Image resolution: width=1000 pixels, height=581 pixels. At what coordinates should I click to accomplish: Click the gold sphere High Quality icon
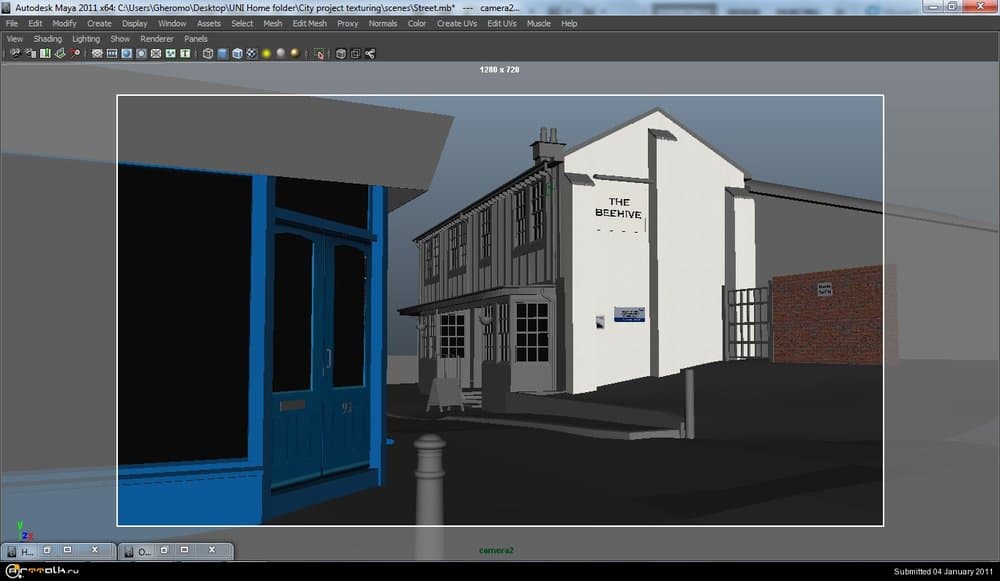(295, 54)
